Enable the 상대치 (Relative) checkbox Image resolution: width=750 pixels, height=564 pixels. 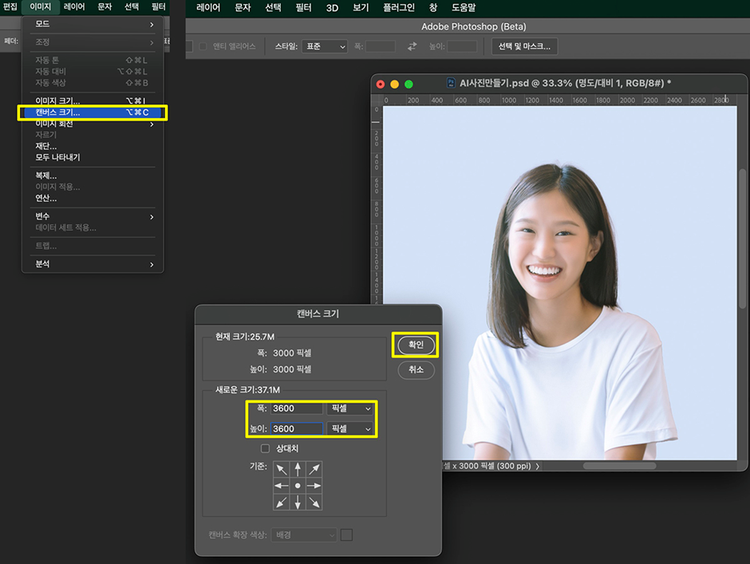coord(265,448)
